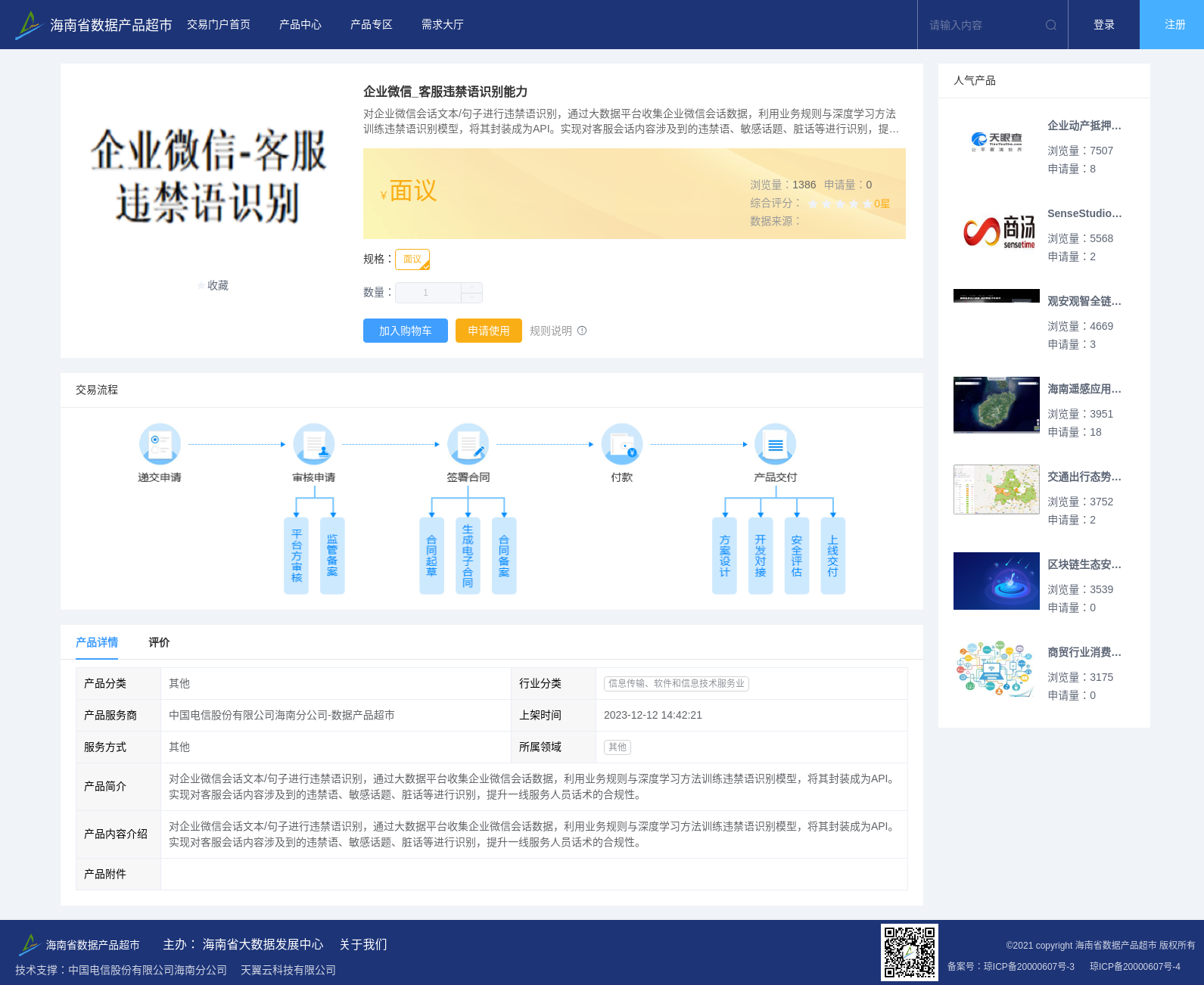The width and height of the screenshot is (1204, 985).
Task: Click the SenseStudio... product title
Action: (1084, 213)
